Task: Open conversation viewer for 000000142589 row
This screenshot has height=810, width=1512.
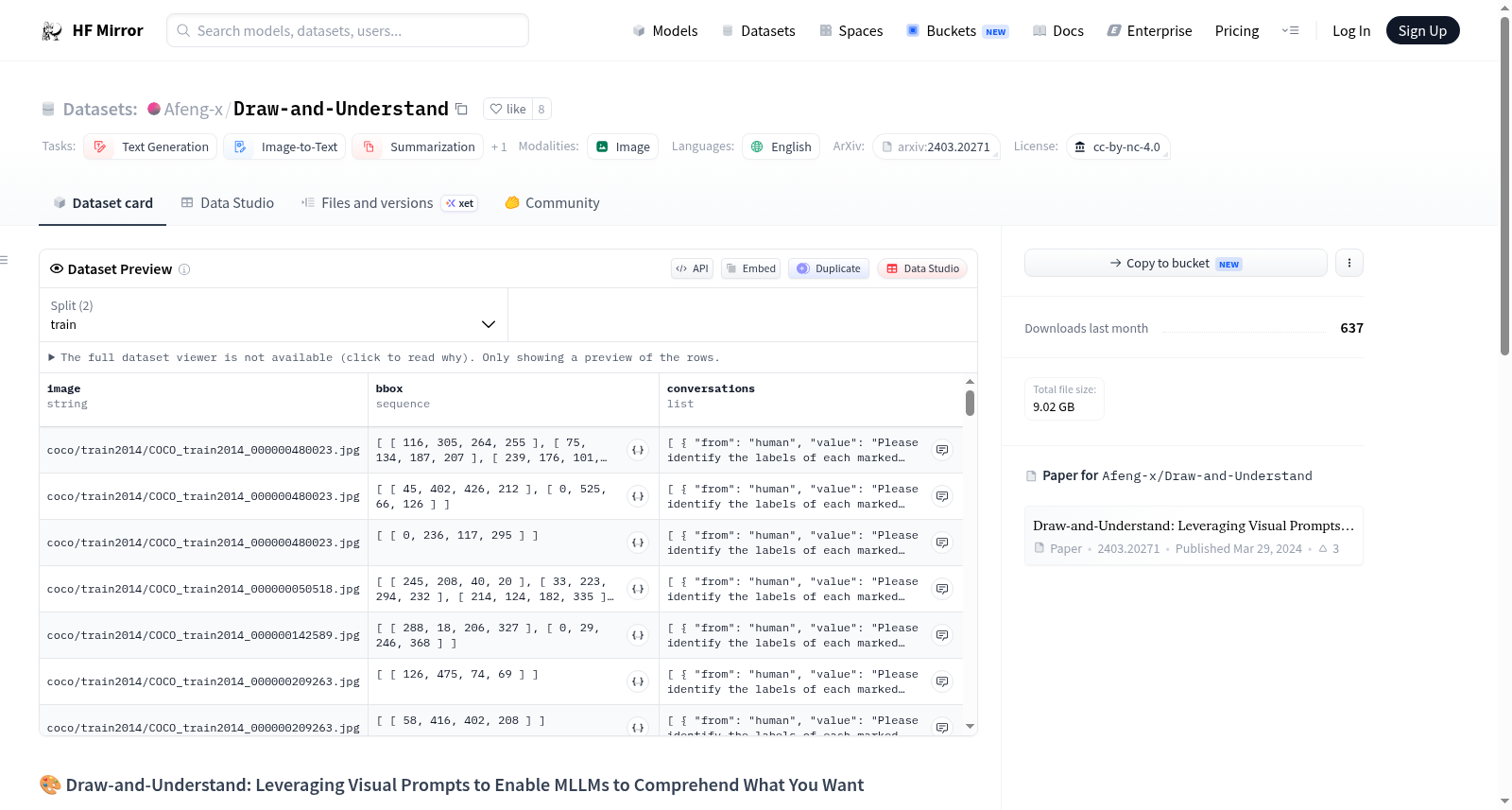Action: (x=942, y=635)
